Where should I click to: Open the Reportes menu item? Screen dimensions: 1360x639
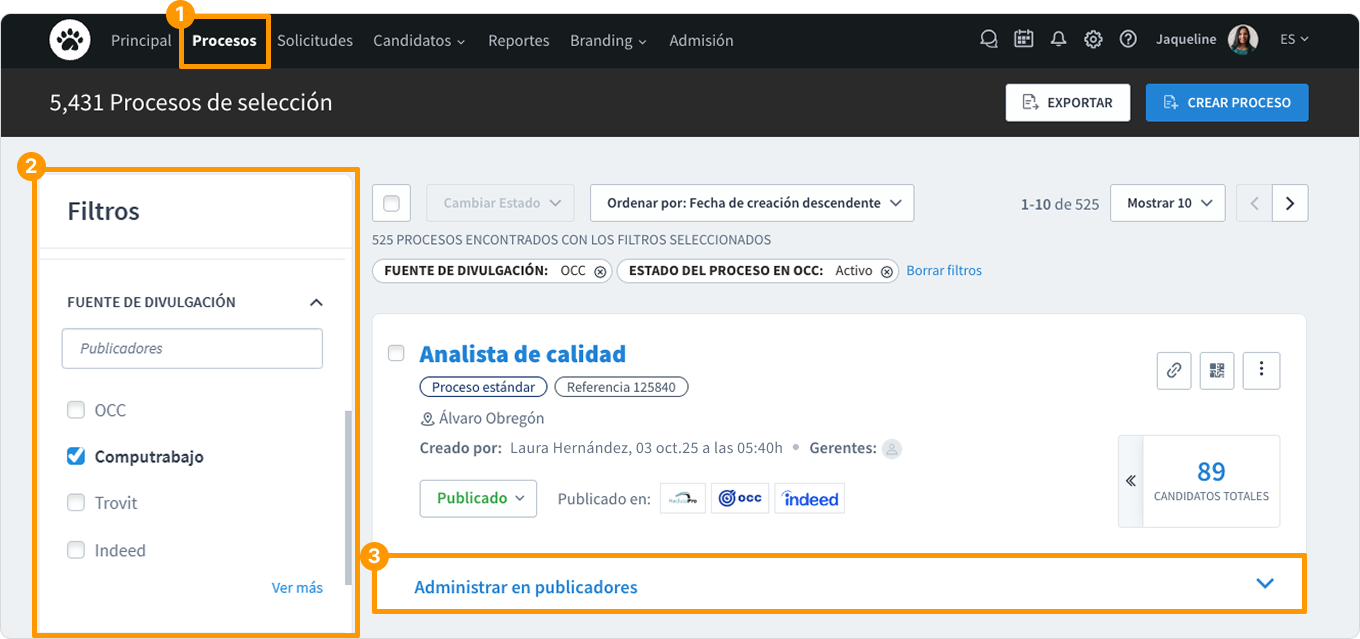(518, 40)
